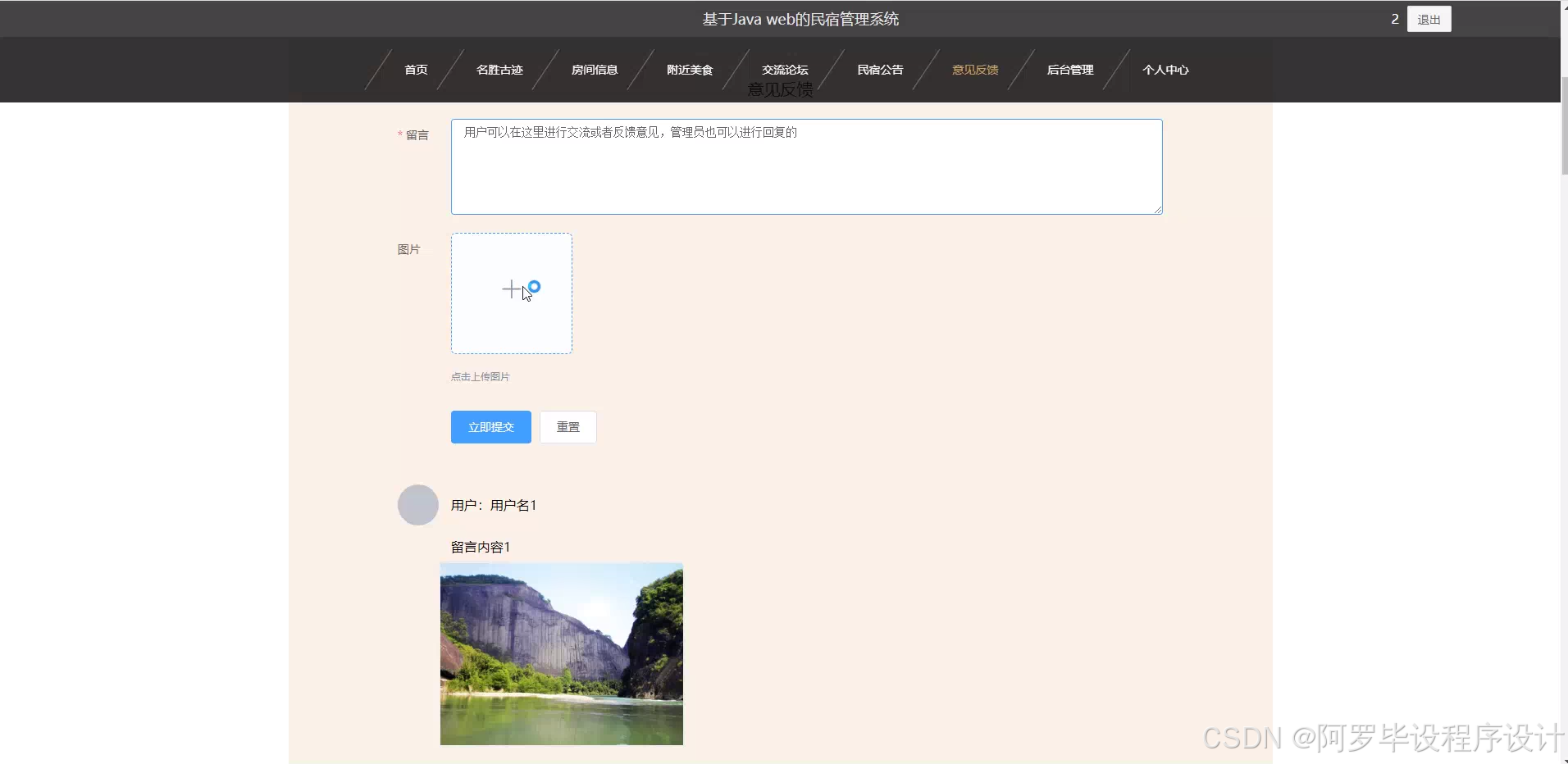The height and width of the screenshot is (764, 1568).
Task: Go to 名胜古迹 page
Action: tap(499, 70)
